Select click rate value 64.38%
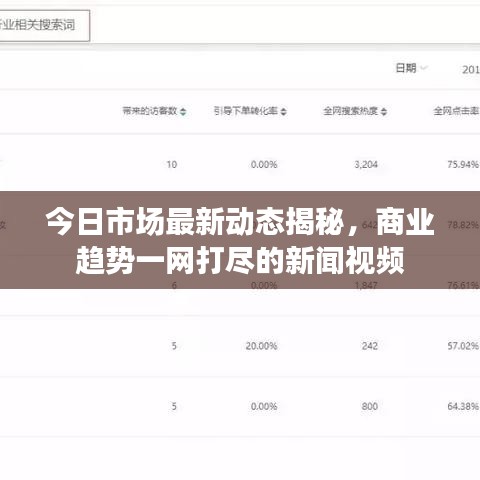 click(x=463, y=406)
